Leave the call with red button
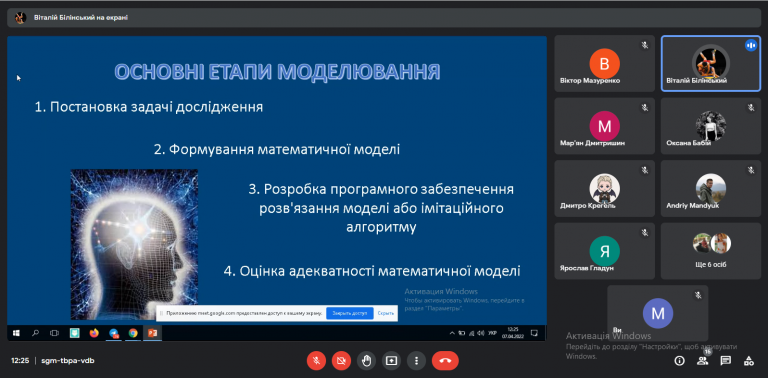 [x=445, y=361]
